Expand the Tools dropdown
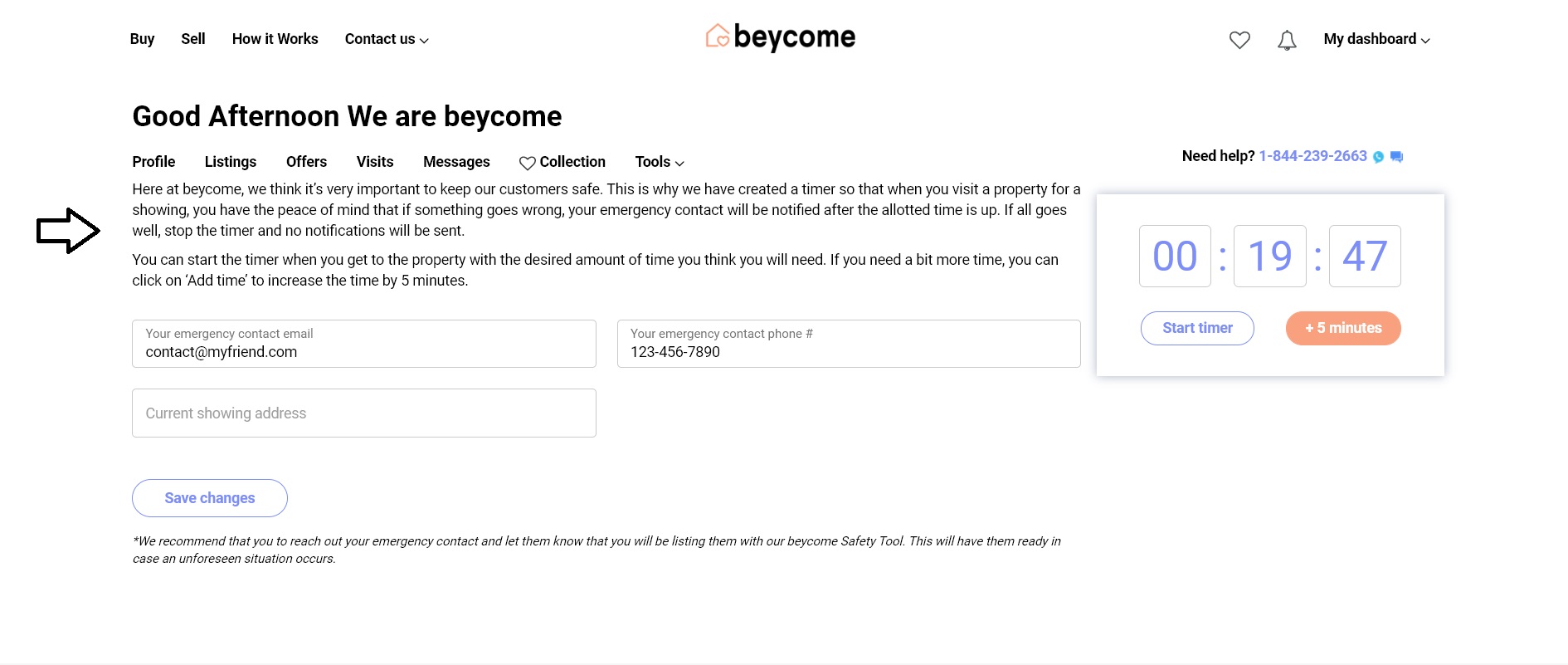This screenshot has height=665, width=1568. coord(658,162)
